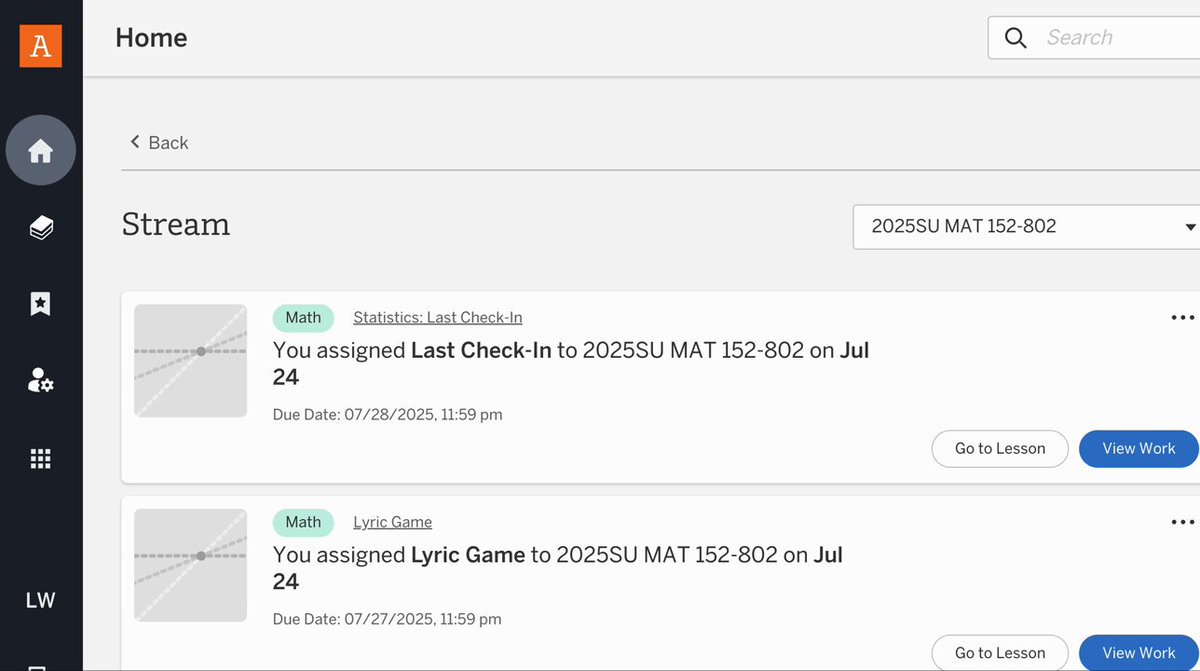
Task: Go back using the Back chevron
Action: pyautogui.click(x=159, y=143)
